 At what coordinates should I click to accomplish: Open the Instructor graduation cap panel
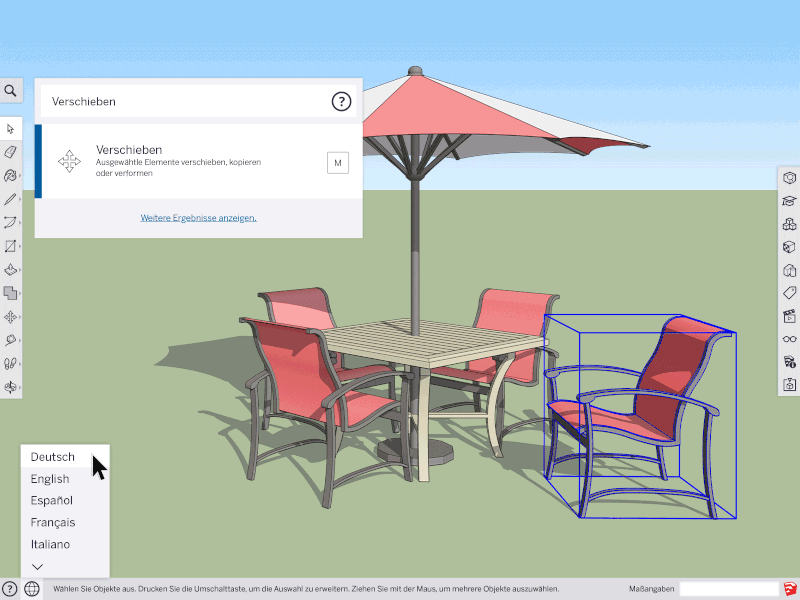tap(789, 201)
